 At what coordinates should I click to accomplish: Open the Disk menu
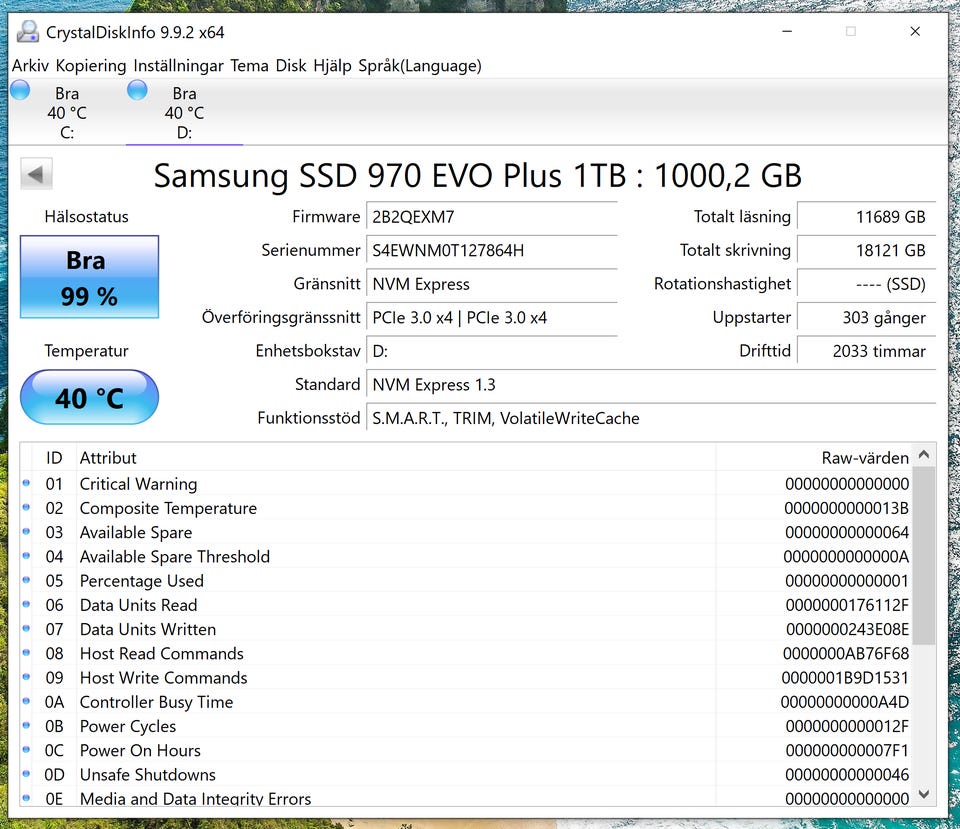tap(291, 66)
